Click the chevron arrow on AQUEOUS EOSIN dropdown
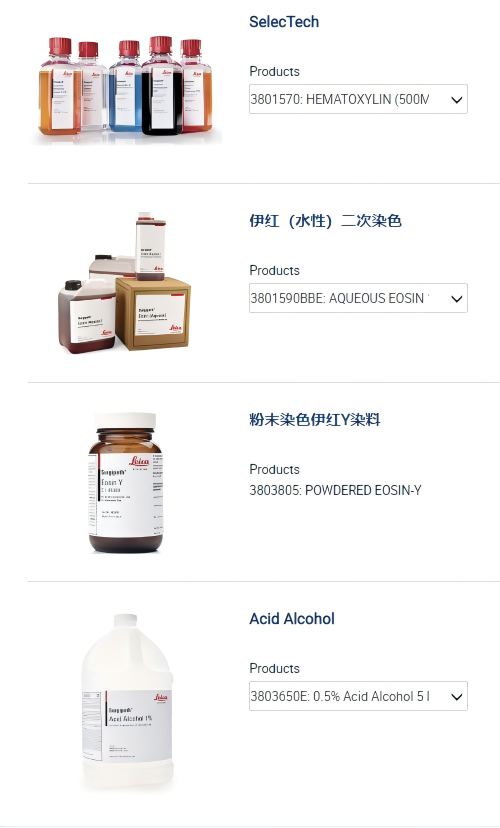 point(456,299)
